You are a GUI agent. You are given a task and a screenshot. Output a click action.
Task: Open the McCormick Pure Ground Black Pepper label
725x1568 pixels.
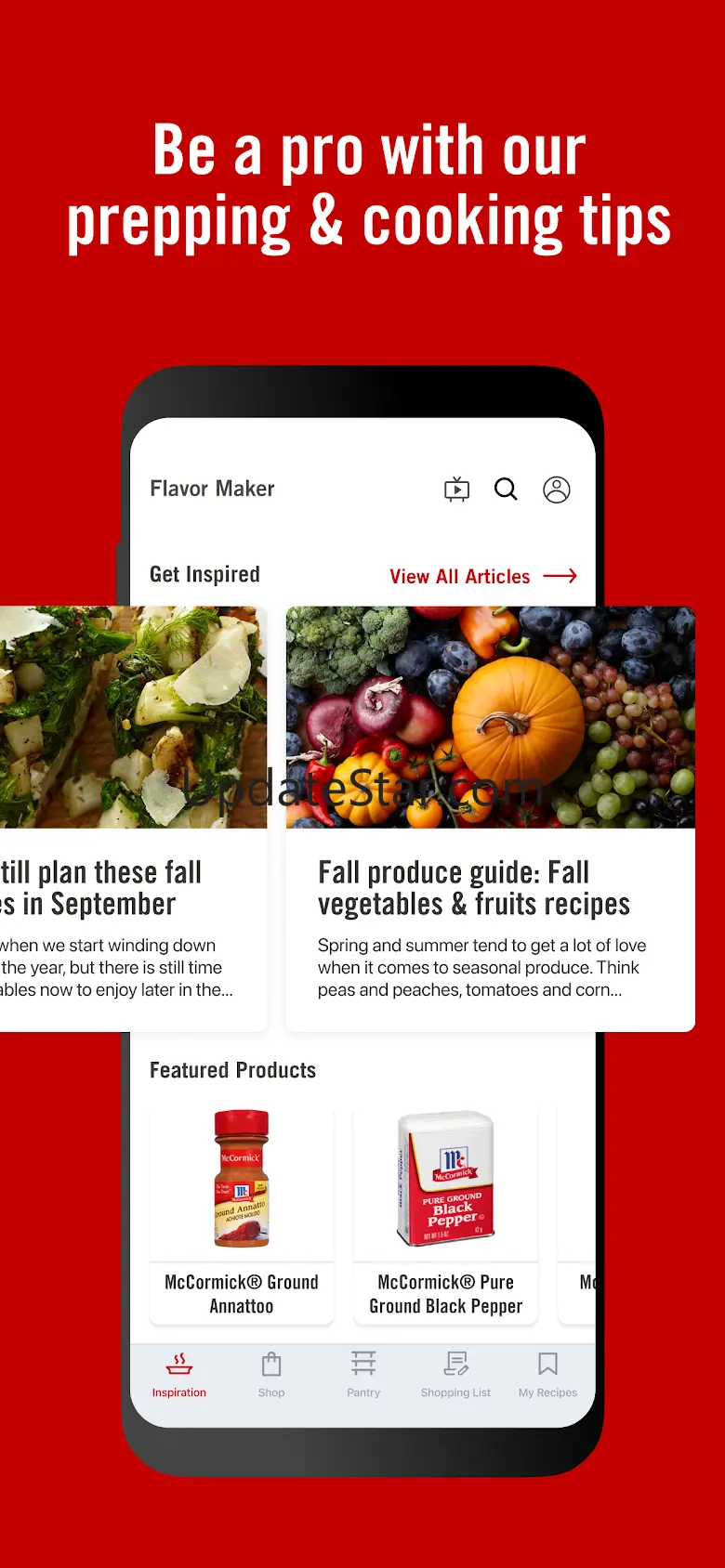pos(446,1294)
